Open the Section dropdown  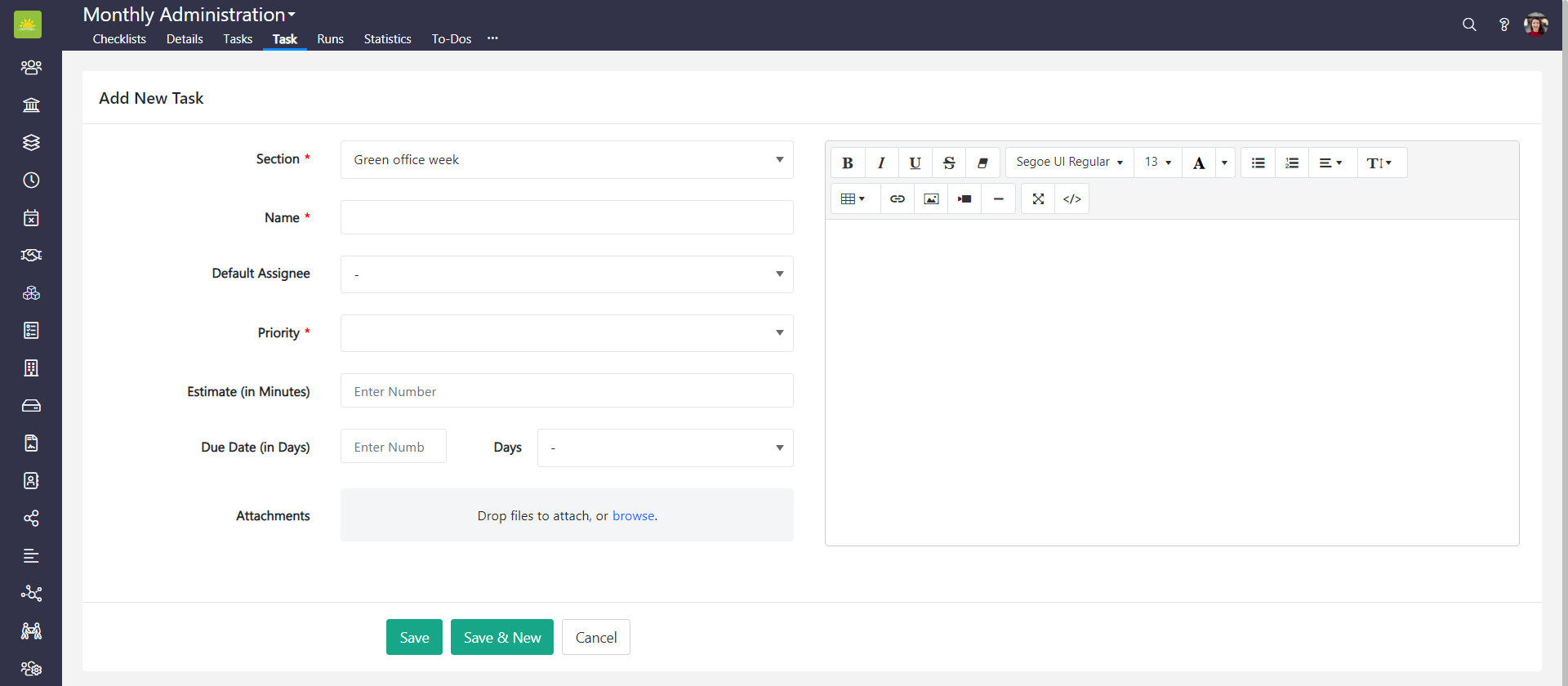point(566,160)
